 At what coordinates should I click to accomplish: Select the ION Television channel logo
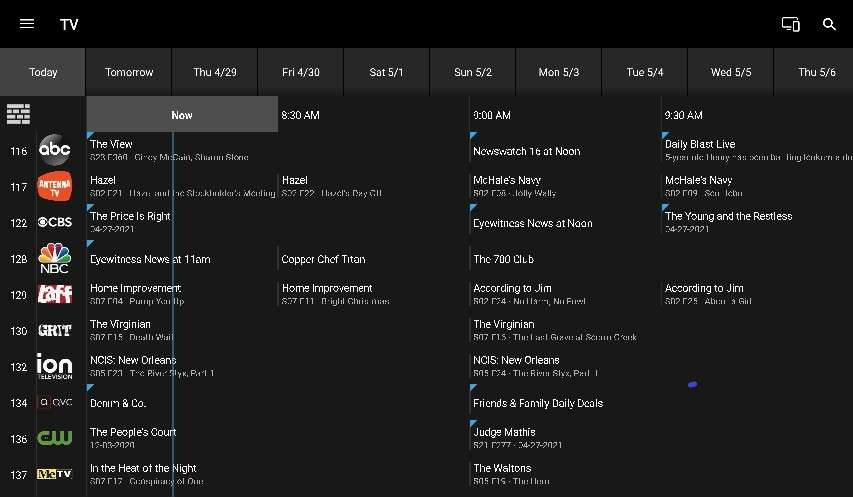[54, 366]
